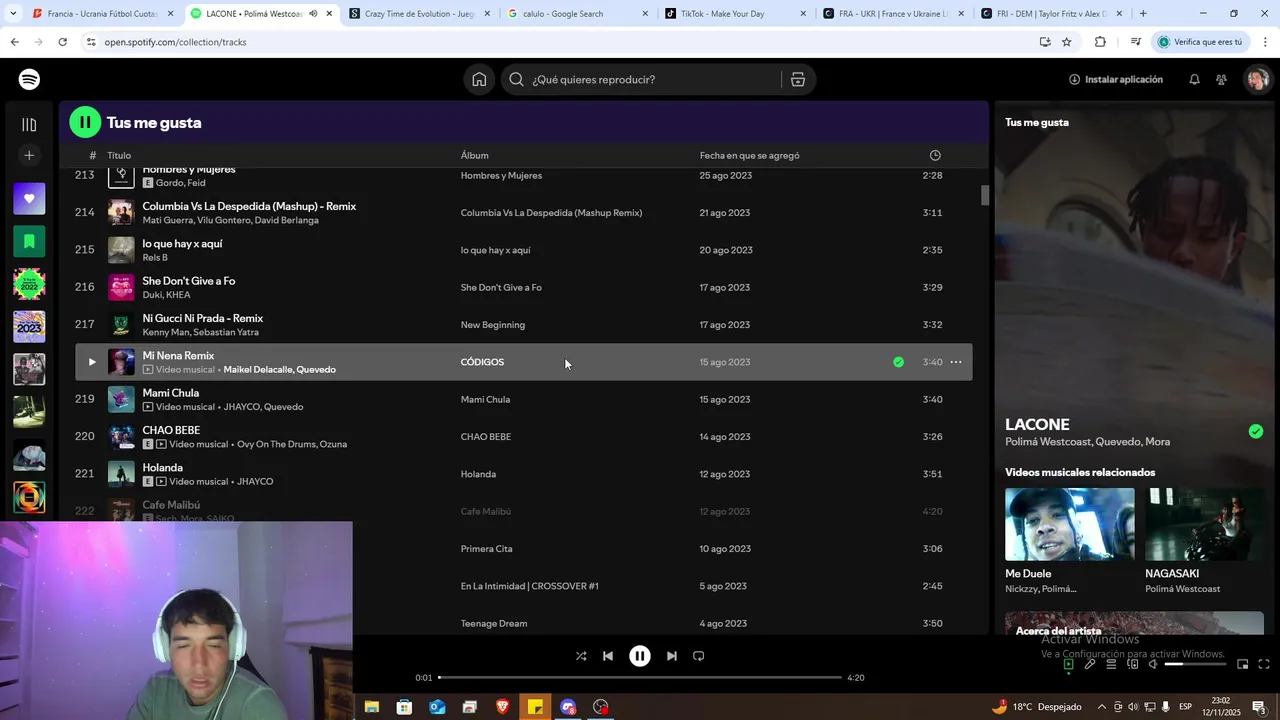
Task: Switch to Crazy Time de Evolution tab
Action: click(x=420, y=14)
